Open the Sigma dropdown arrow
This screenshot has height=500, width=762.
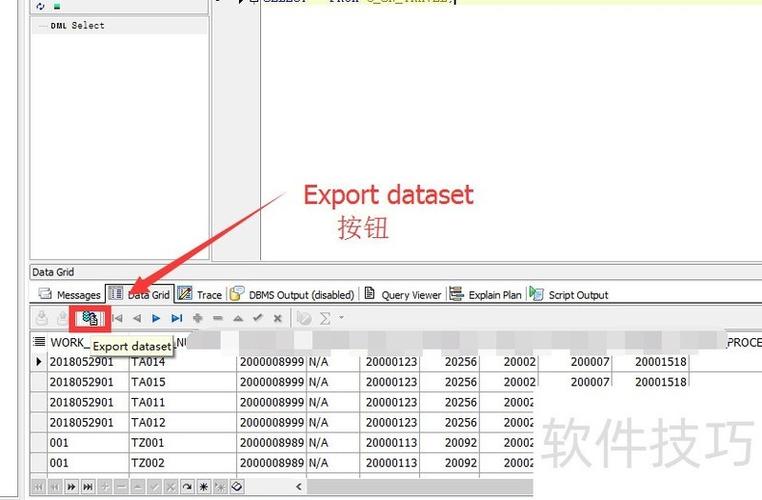(x=342, y=318)
